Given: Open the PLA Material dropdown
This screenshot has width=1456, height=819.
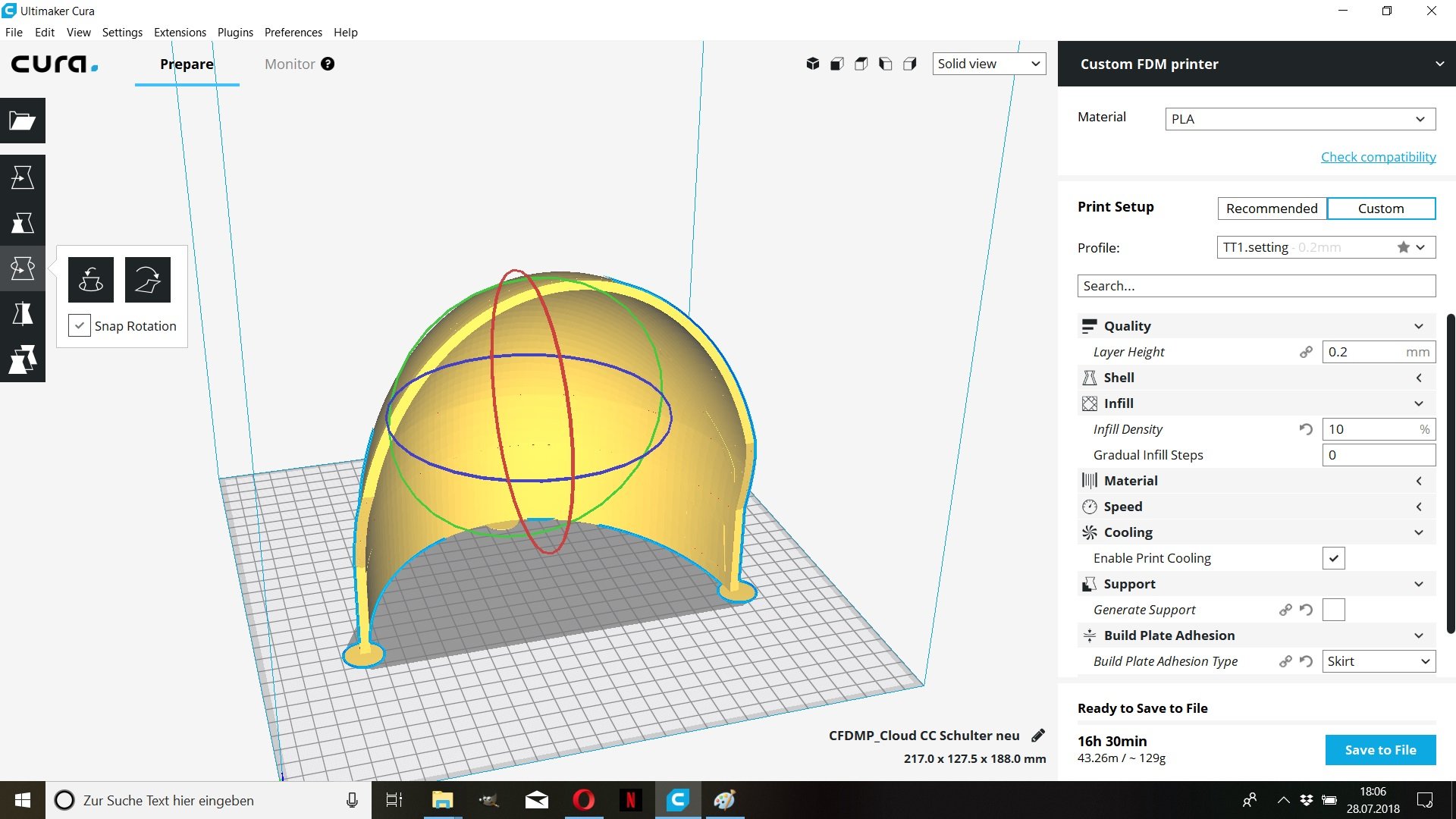Looking at the screenshot, I should tap(1301, 119).
